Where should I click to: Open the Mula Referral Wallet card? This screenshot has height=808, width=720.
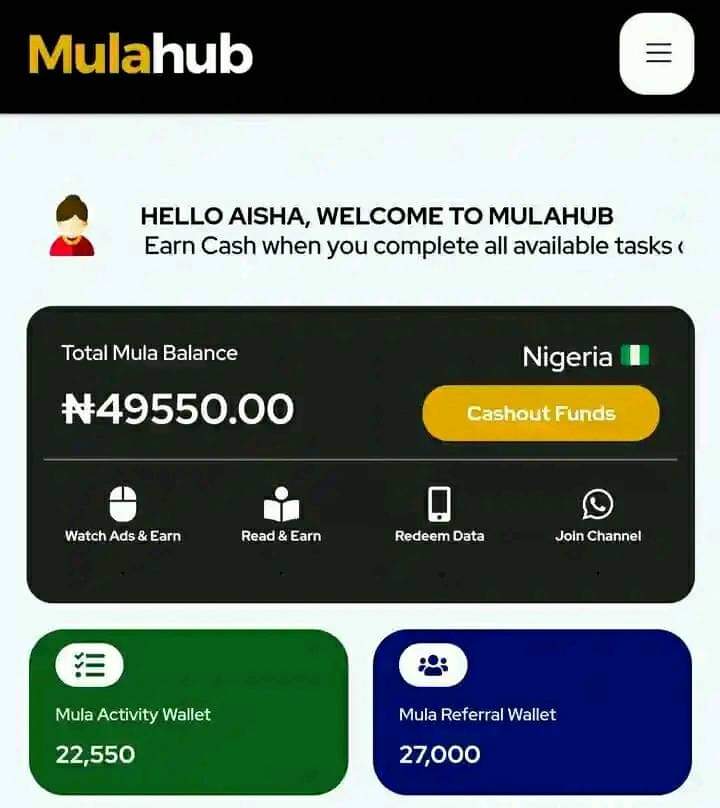point(532,712)
